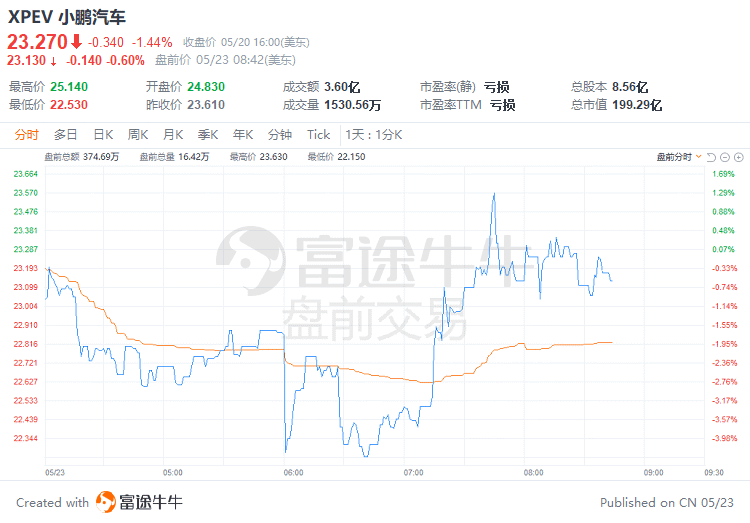Image resolution: width=750 pixels, height=523 pixels.
Task: Click the -0.60% pre-market change
Action: (125, 60)
